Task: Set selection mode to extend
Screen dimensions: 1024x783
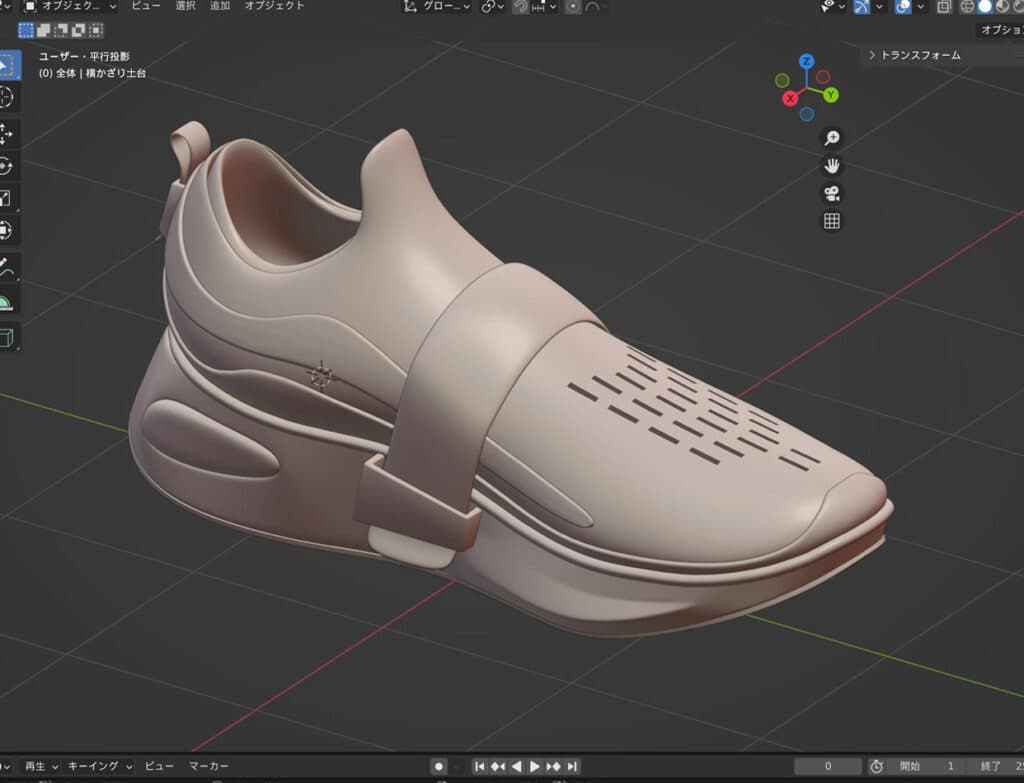Action: tap(44, 30)
